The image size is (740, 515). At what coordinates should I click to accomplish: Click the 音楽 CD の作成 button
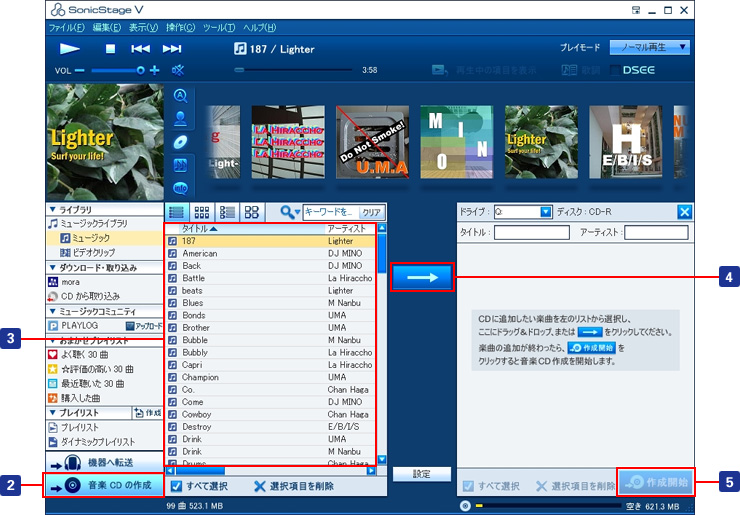tap(104, 485)
